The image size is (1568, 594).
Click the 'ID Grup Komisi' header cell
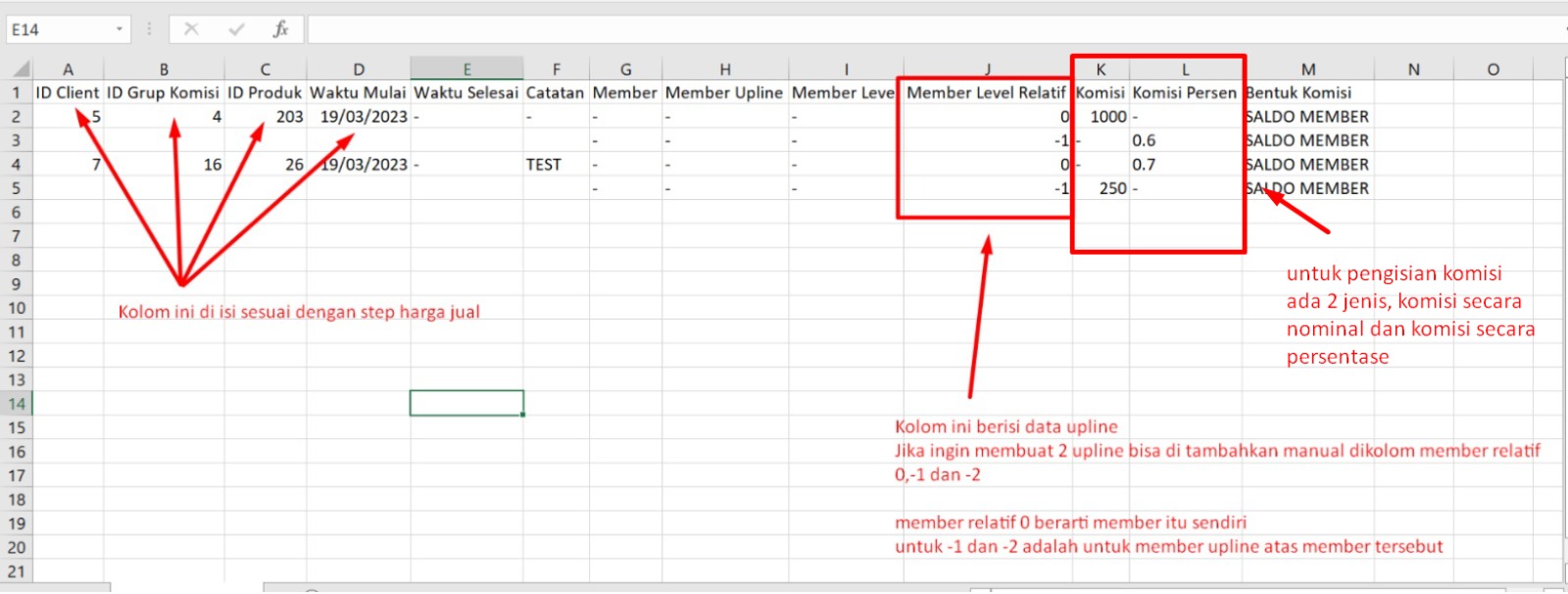pos(164,93)
